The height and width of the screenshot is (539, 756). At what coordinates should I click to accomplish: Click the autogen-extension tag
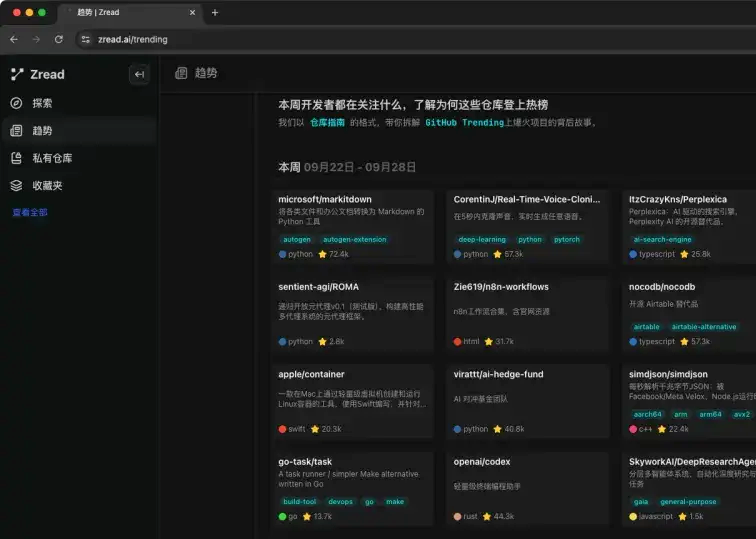354,240
